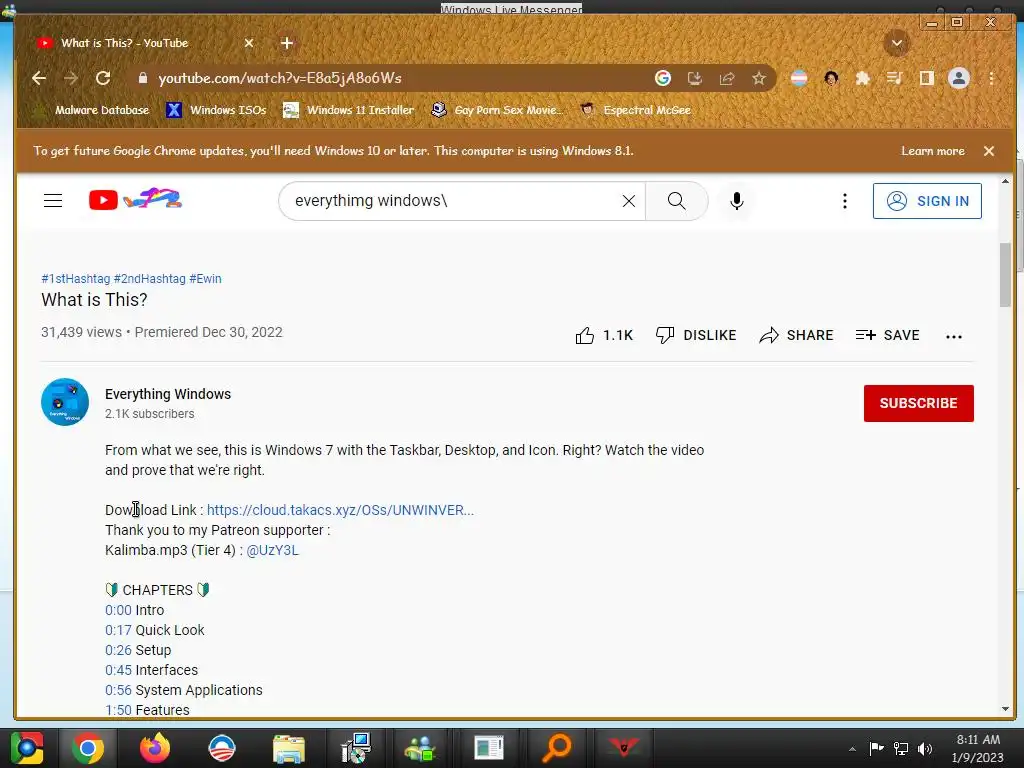Click the Chrome profile avatar icon
The image size is (1024, 768).
click(959, 78)
